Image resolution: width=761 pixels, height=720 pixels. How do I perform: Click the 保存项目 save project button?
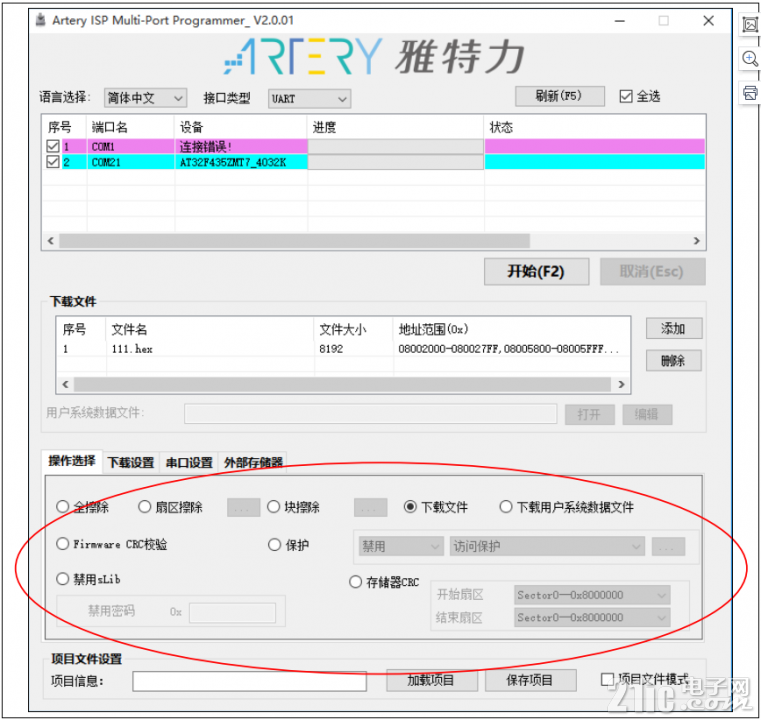[530, 680]
